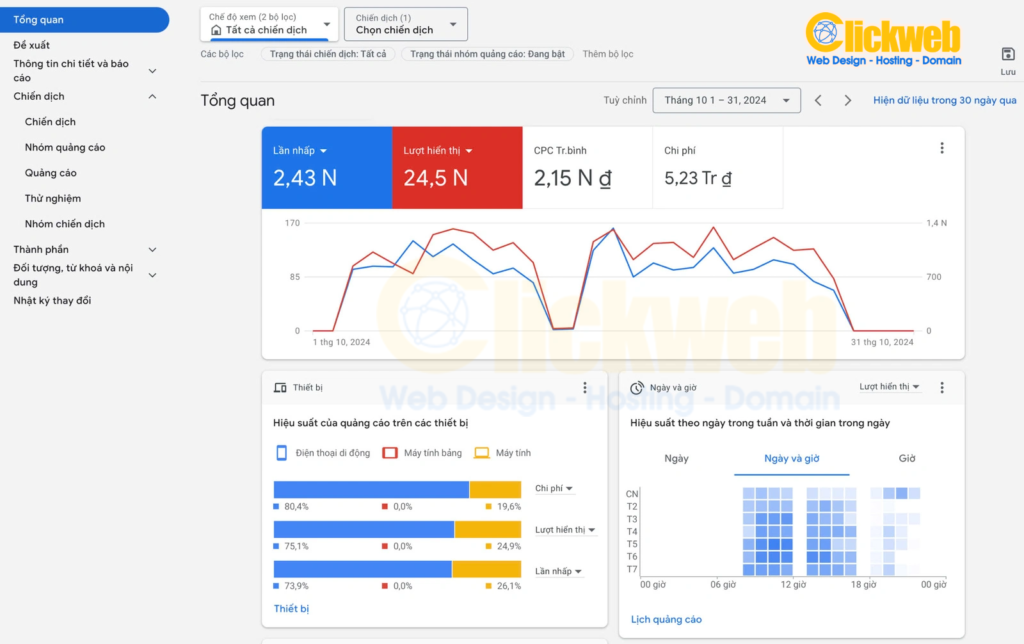Click the tablet device legend icon
Screen dimensions: 1024x644
click(390, 453)
